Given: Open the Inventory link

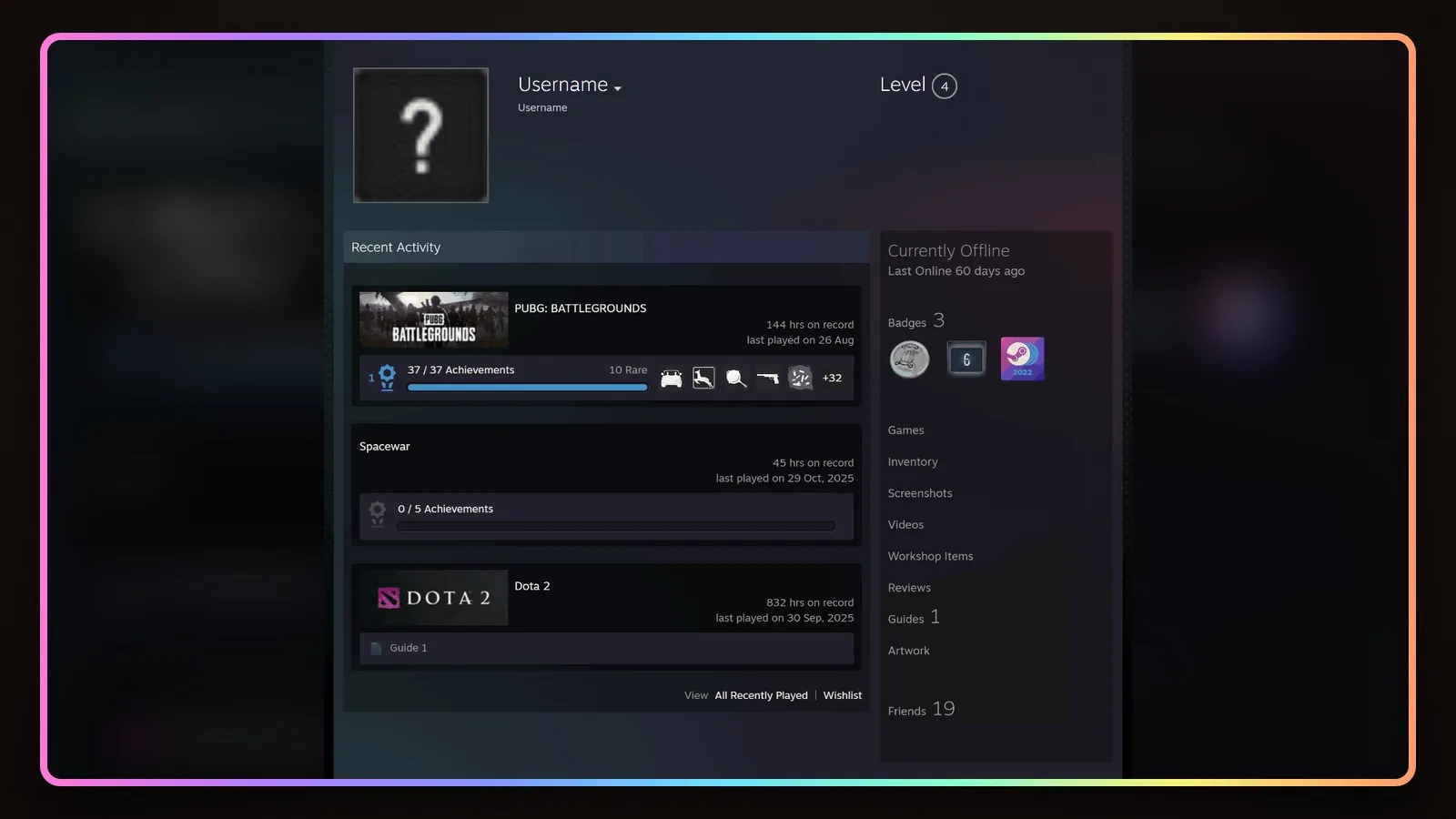Looking at the screenshot, I should pyautogui.click(x=913, y=462).
